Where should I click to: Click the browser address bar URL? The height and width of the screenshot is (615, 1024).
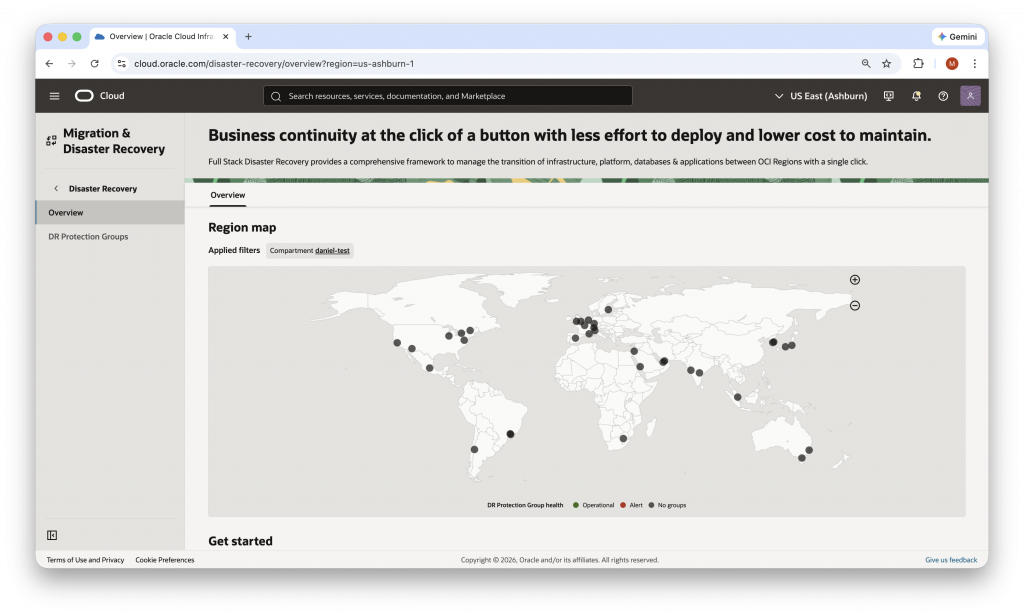click(274, 64)
